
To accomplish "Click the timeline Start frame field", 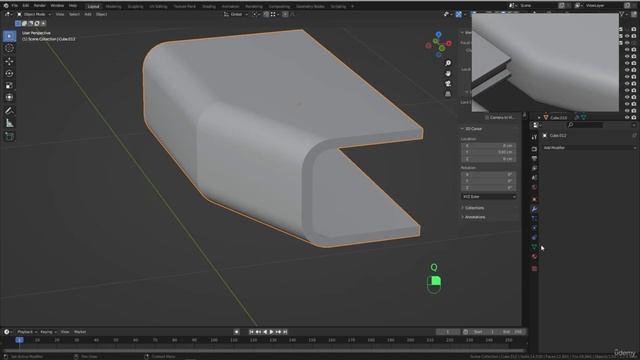I will (484, 332).
